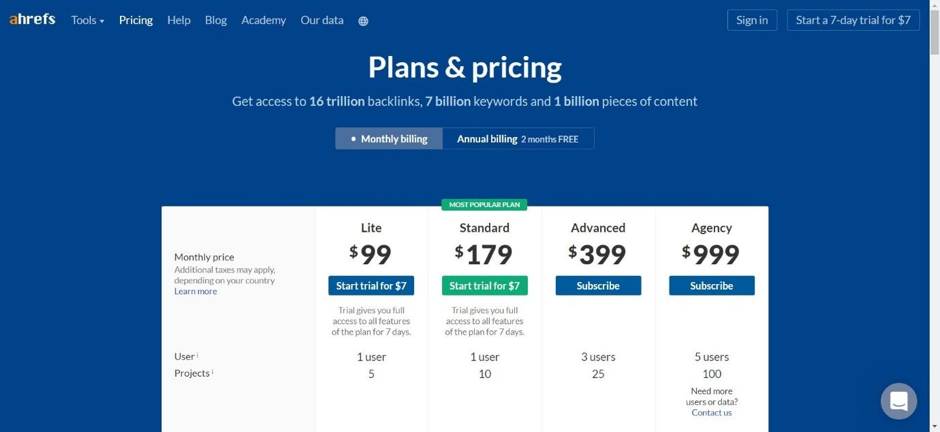Start Standard plan trial for $7

[x=484, y=286]
